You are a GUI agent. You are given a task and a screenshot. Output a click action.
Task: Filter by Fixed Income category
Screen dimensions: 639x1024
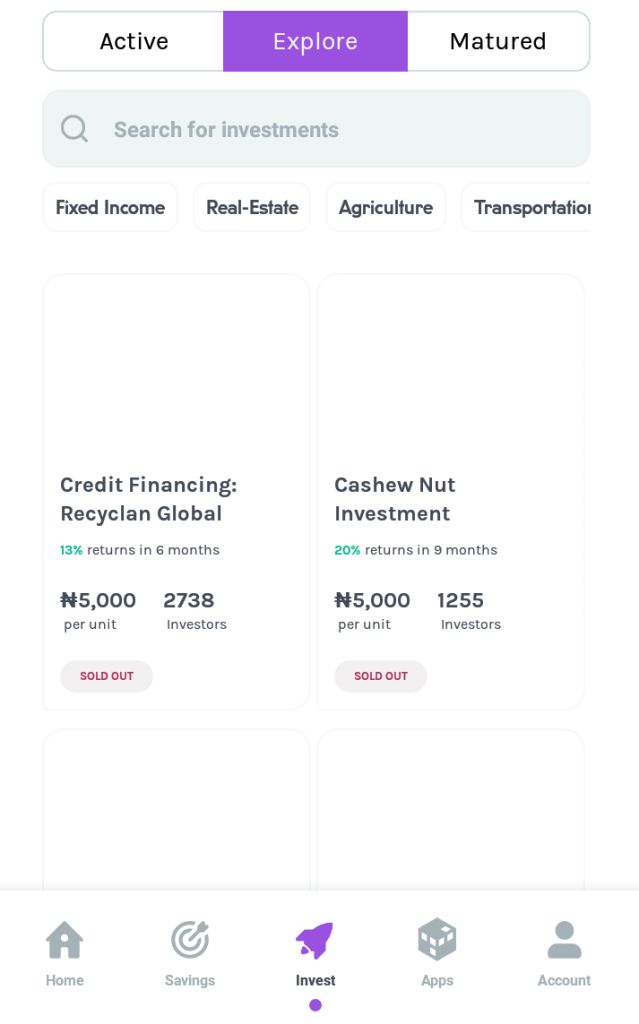click(x=110, y=208)
